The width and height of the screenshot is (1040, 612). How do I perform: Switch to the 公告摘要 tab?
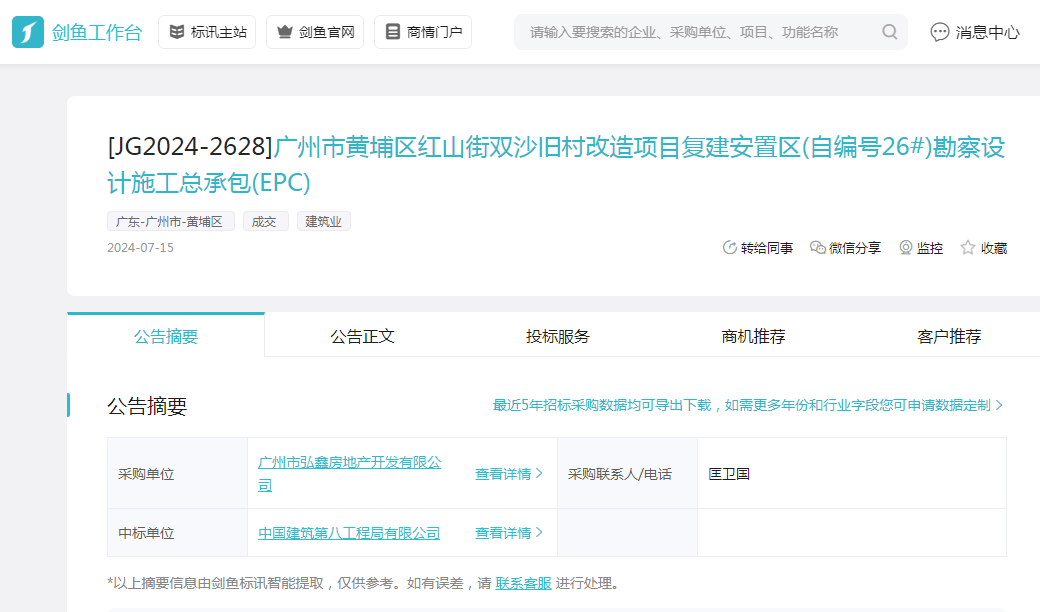(166, 336)
